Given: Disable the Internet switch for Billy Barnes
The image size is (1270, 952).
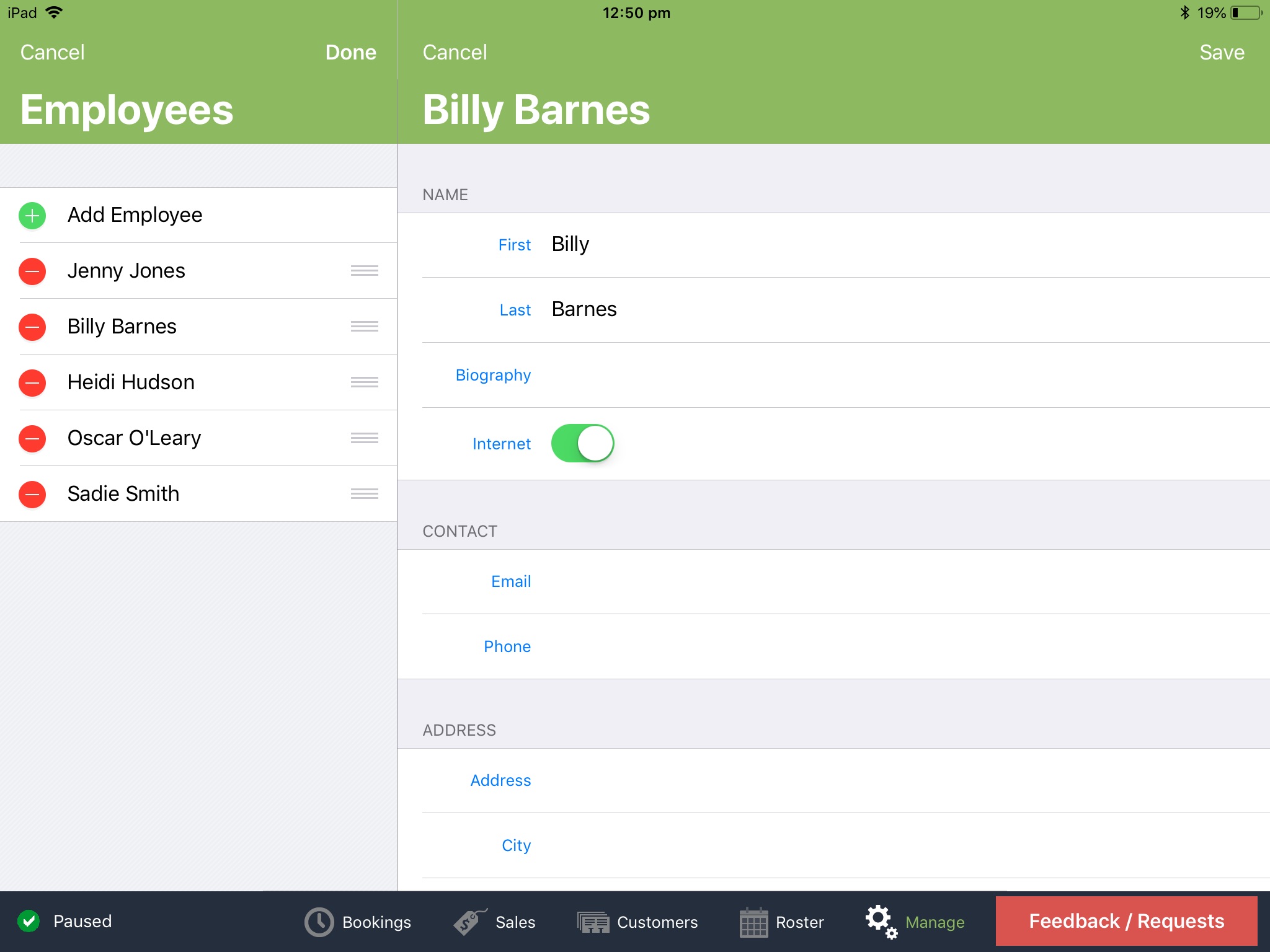Looking at the screenshot, I should pos(582,443).
